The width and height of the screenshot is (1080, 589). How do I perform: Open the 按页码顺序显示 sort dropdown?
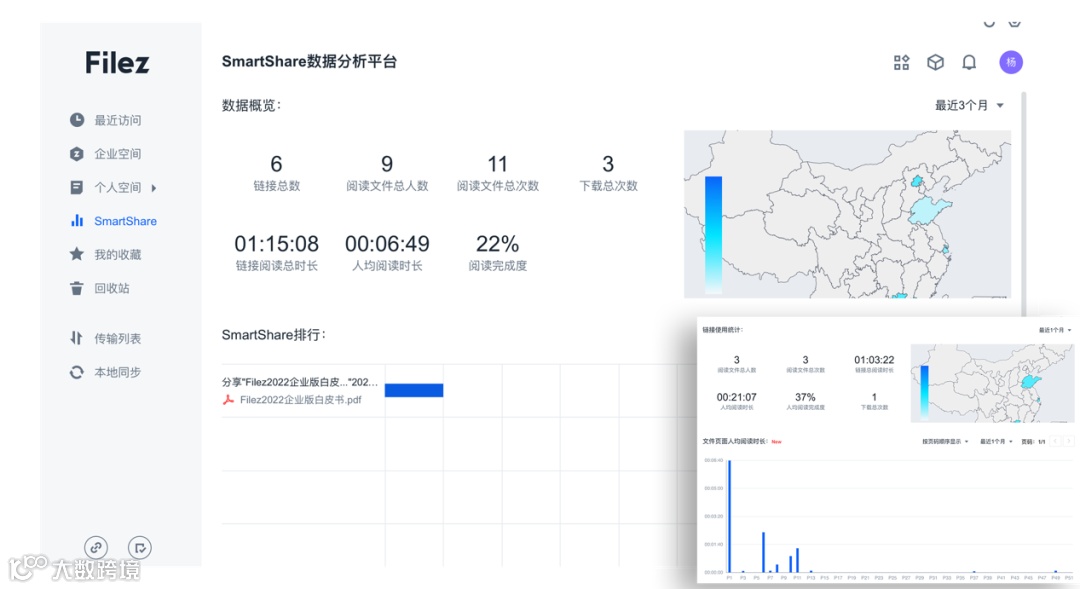946,442
